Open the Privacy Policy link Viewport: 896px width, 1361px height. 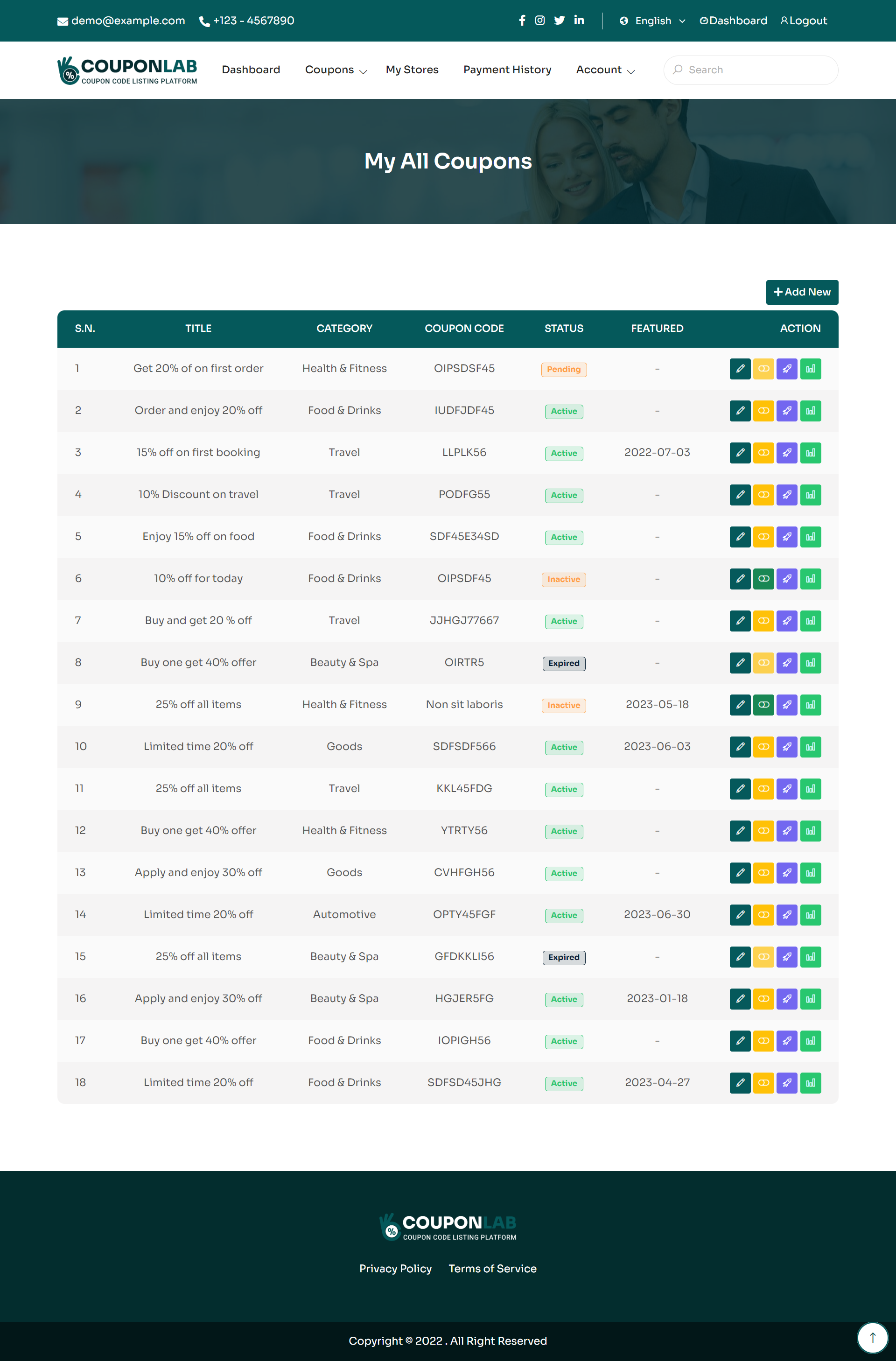point(396,1269)
